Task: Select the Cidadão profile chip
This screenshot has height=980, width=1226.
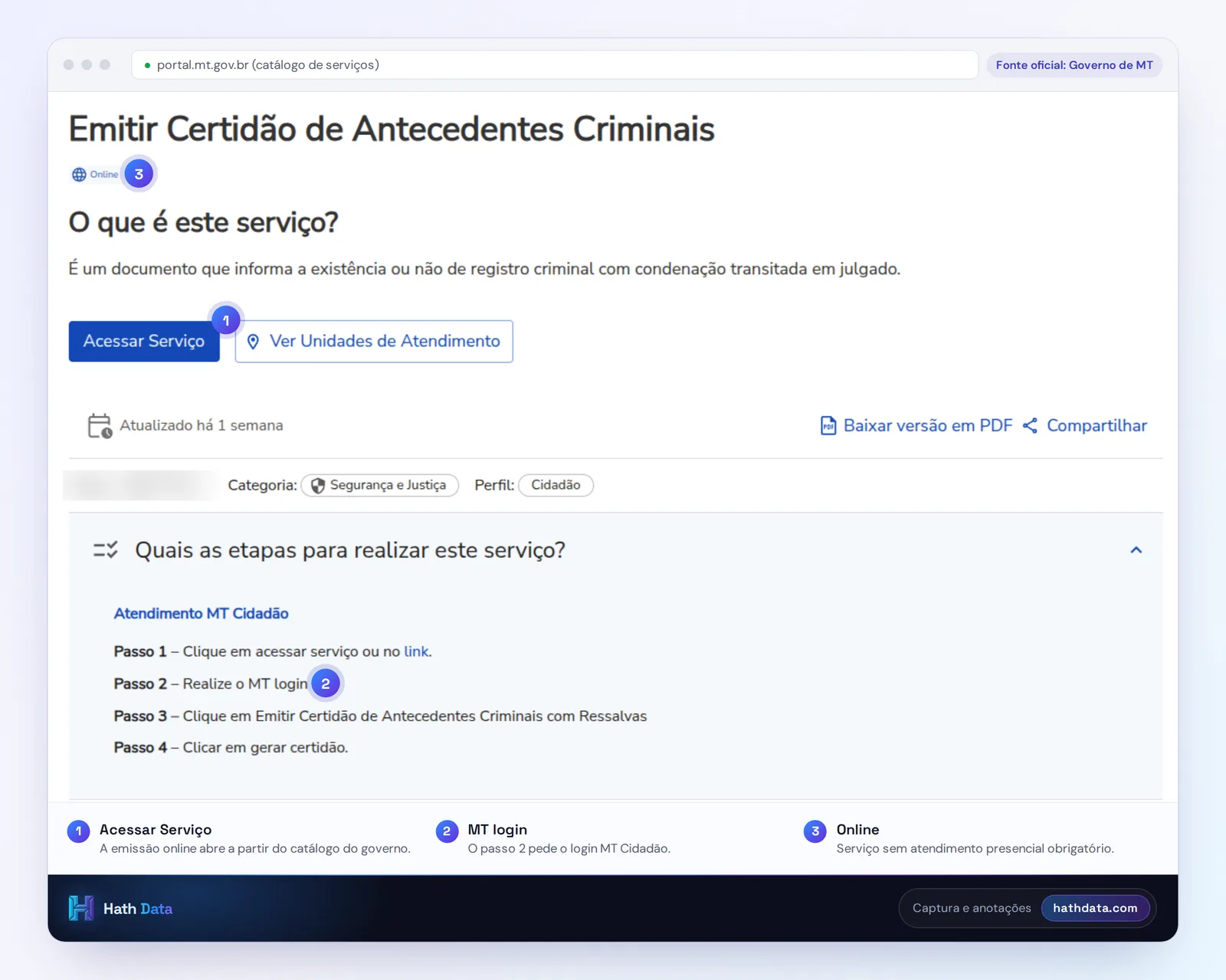Action: 556,486
